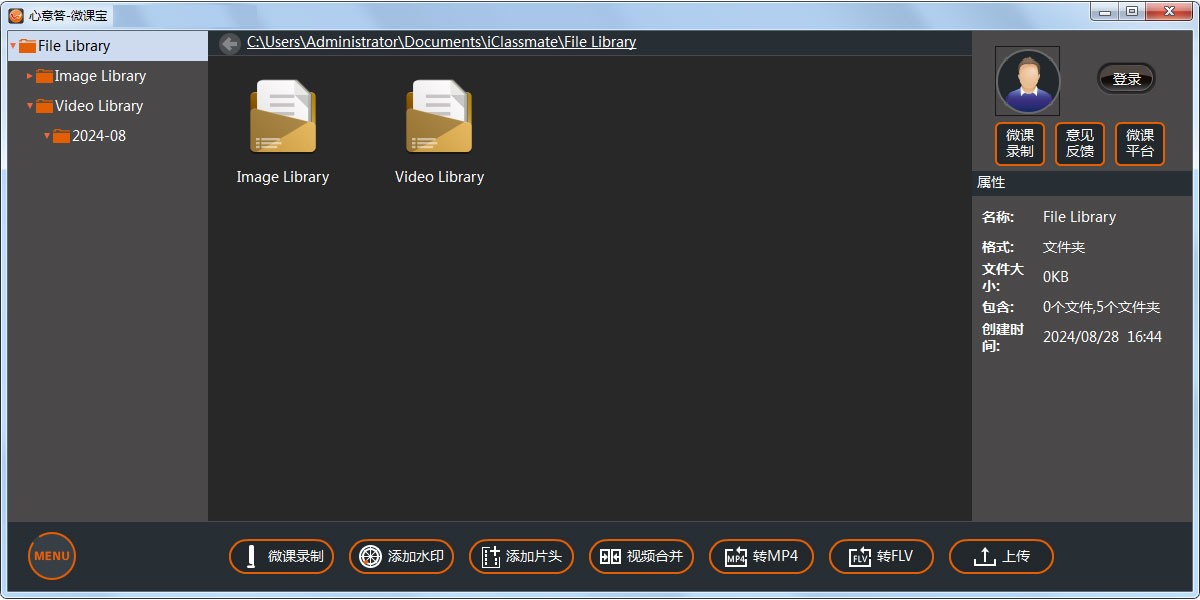Click the 属性 properties panel header
This screenshot has width=1200, height=600.
click(1082, 183)
